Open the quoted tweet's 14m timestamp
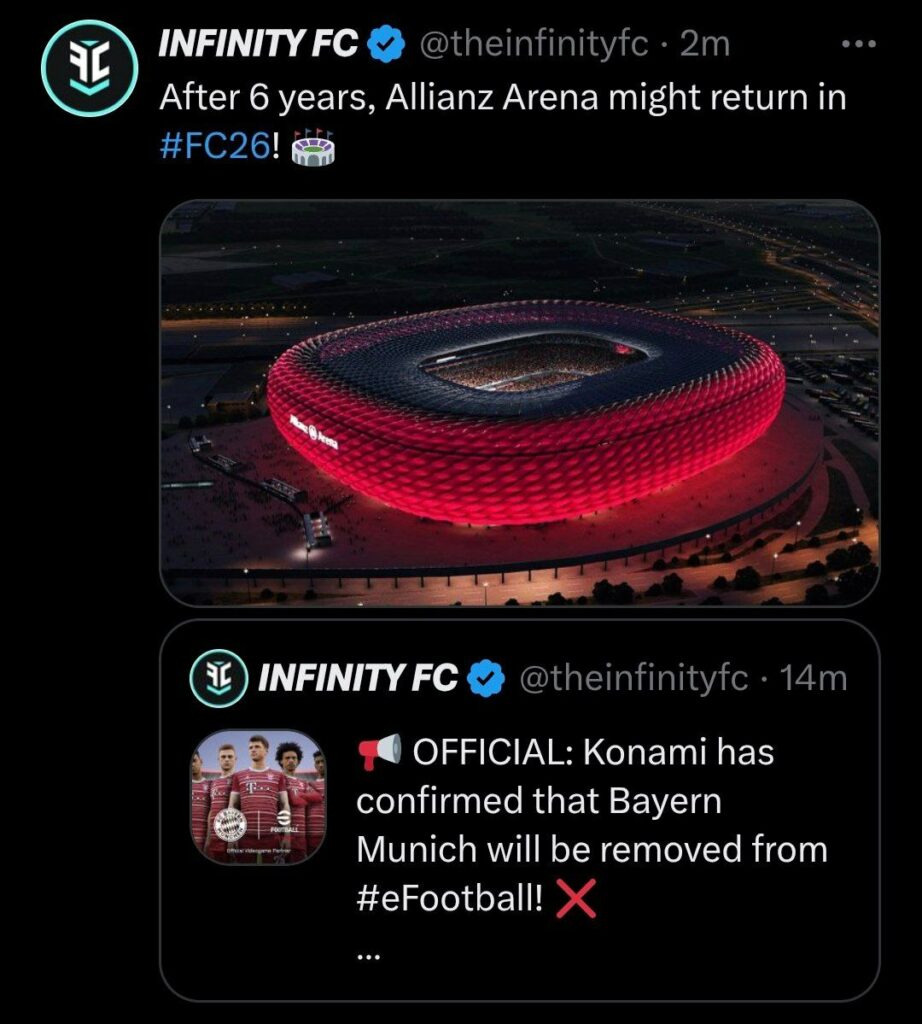This screenshot has height=1024, width=922. [x=814, y=678]
